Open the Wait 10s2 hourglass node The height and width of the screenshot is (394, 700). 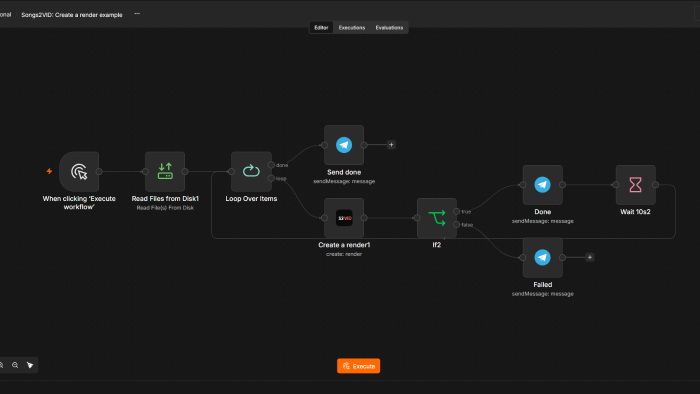click(x=635, y=185)
